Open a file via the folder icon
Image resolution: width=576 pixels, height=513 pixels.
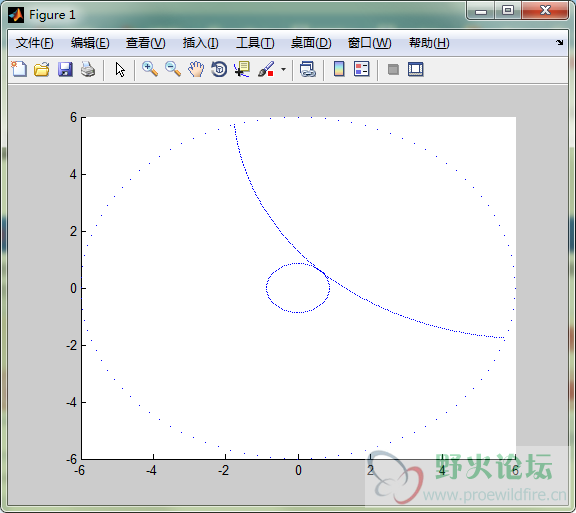[42, 69]
